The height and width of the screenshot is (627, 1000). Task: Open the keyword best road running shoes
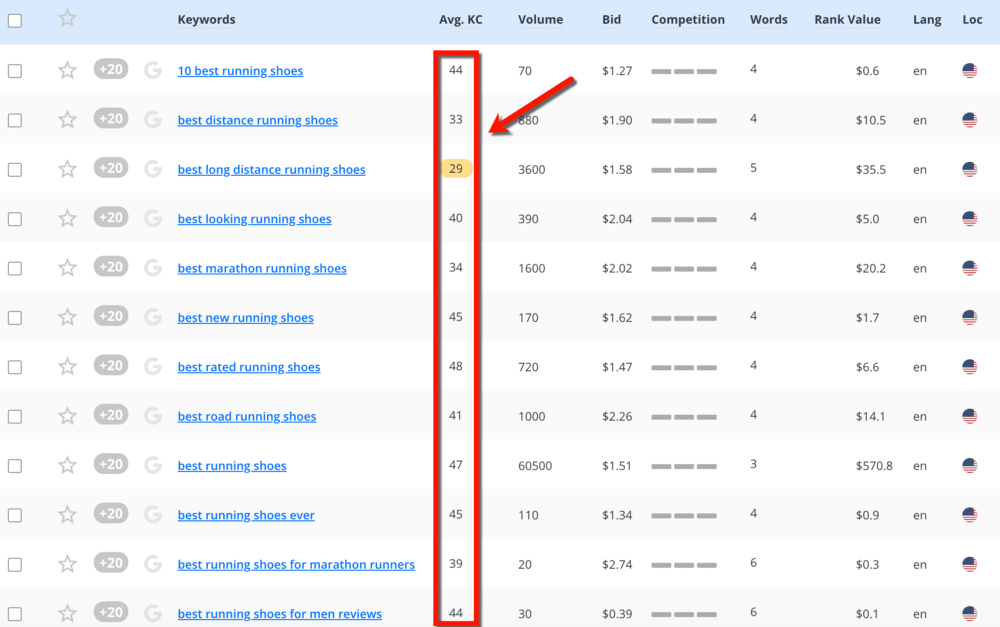click(x=247, y=416)
